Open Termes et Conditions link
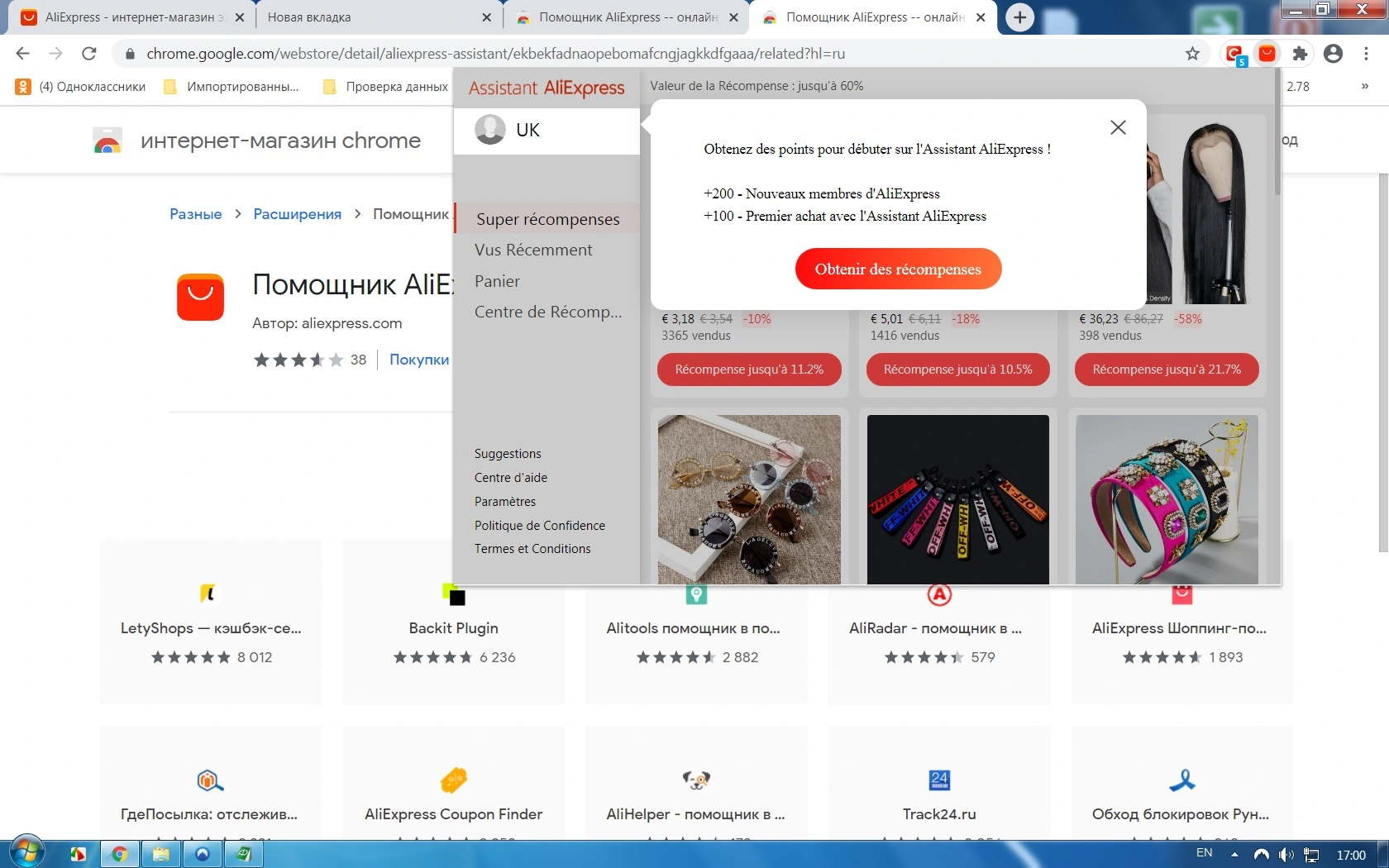This screenshot has height=868, width=1389. [532, 549]
